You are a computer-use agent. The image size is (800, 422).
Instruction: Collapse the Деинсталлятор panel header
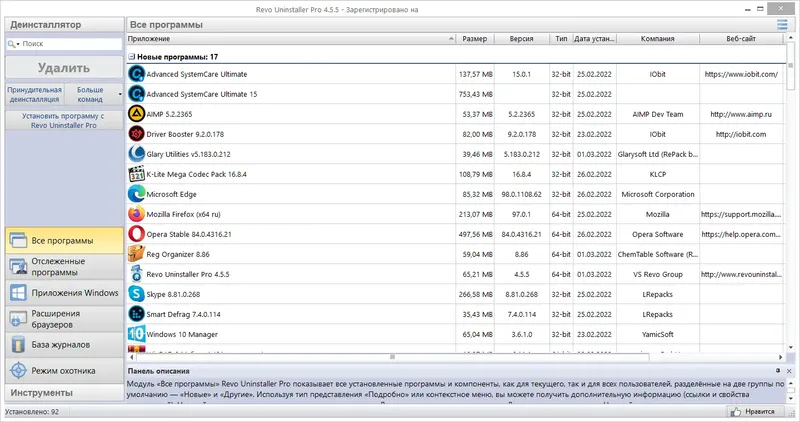(64, 24)
